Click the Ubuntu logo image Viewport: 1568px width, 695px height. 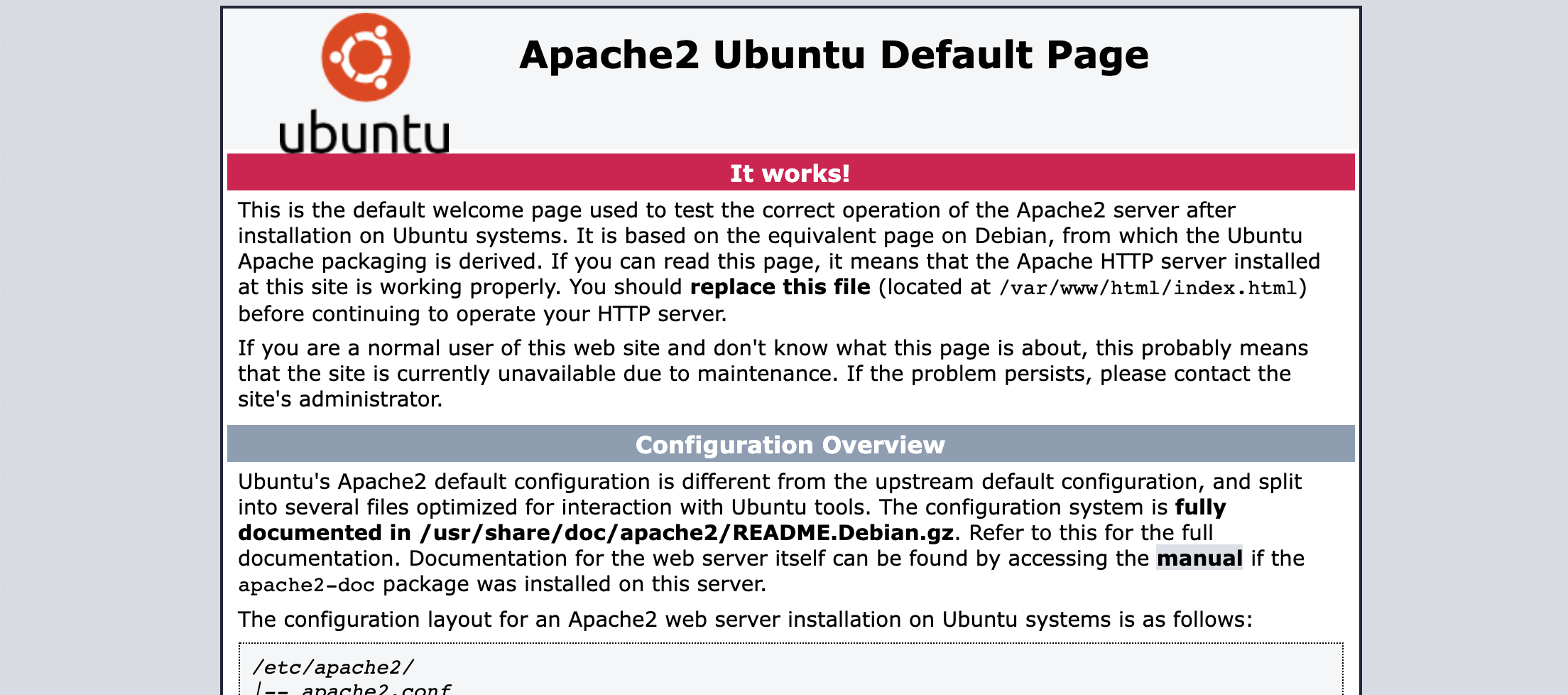(x=364, y=82)
